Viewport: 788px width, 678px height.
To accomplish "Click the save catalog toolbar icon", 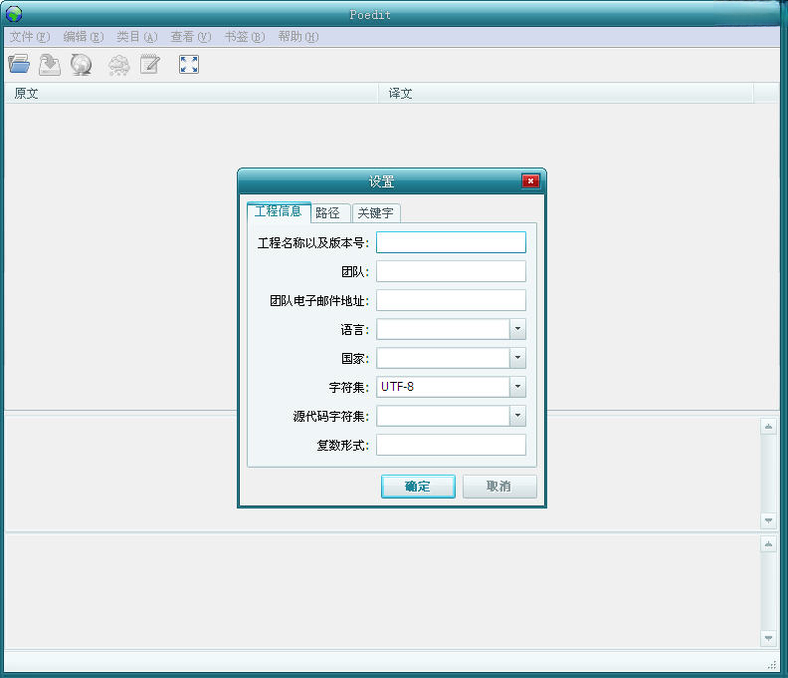I will (x=50, y=65).
